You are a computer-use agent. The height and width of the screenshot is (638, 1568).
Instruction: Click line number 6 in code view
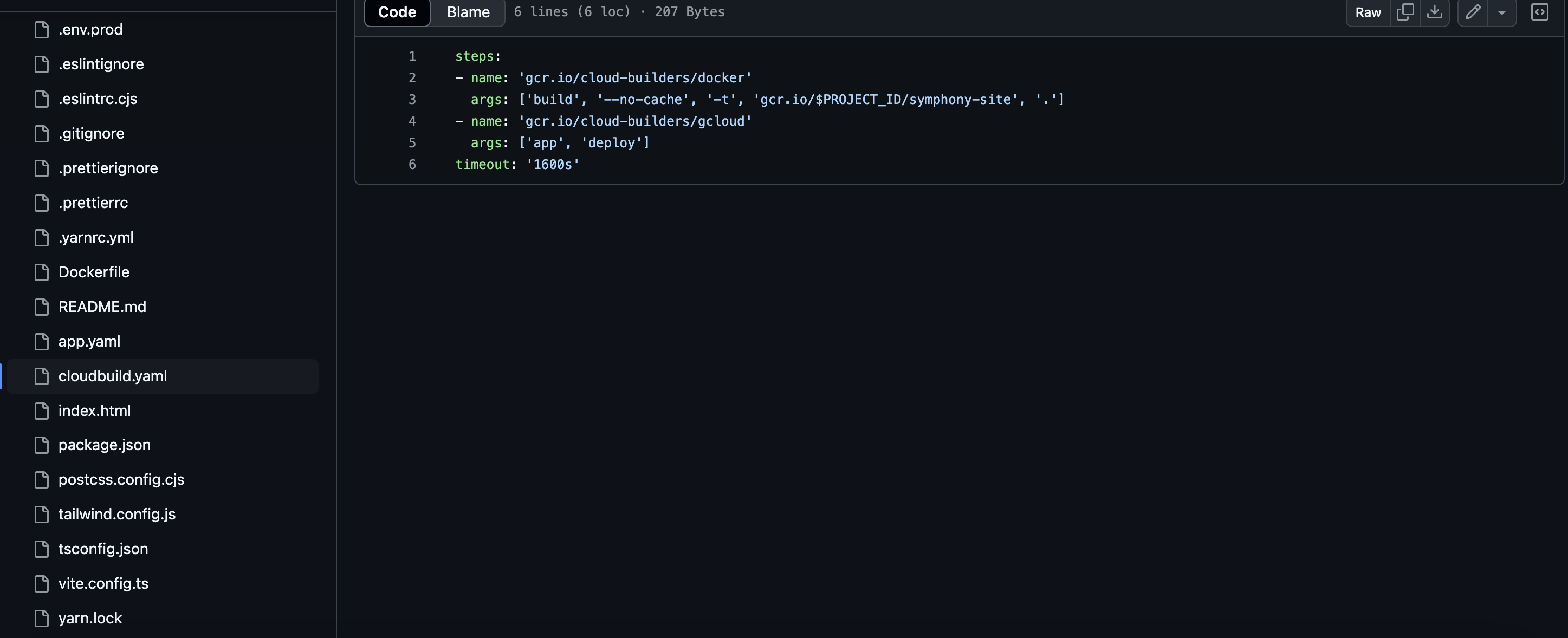pyautogui.click(x=412, y=164)
